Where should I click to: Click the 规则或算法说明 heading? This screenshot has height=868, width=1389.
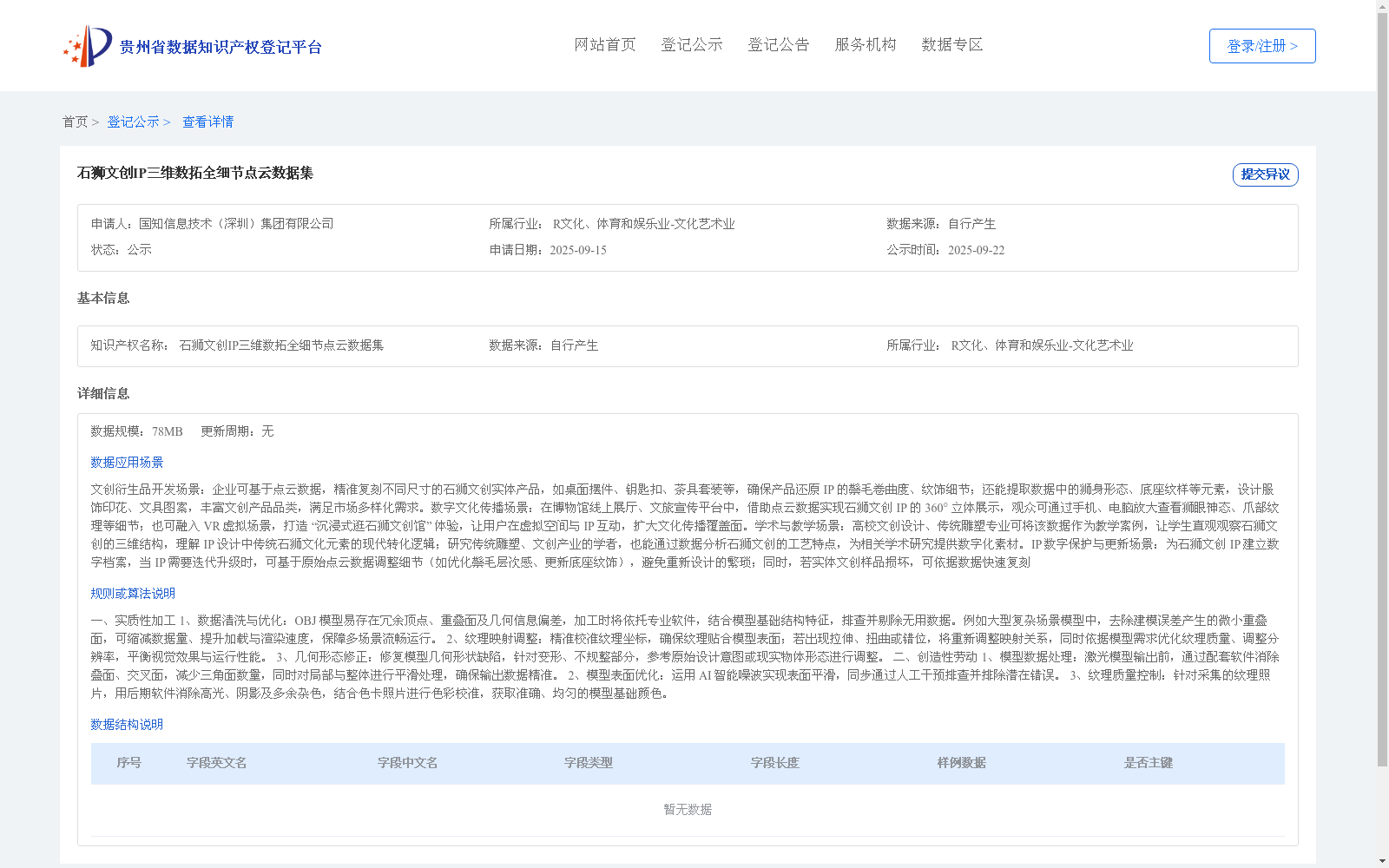coord(133,594)
